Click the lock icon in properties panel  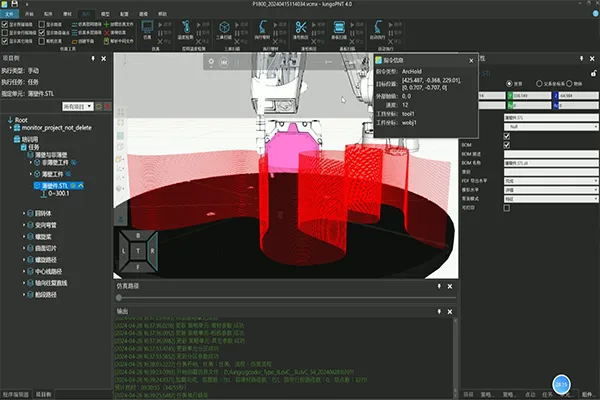tap(593, 73)
